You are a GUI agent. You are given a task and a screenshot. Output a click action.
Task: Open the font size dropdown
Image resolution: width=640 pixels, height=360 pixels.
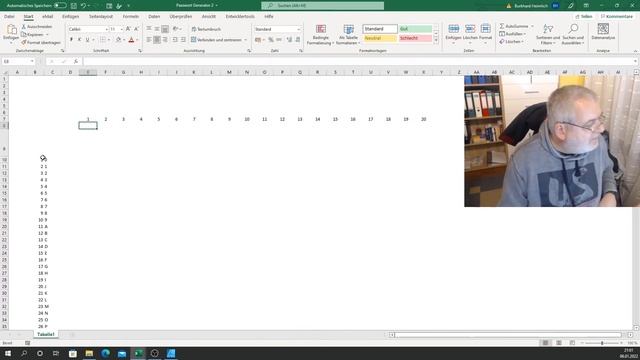click(121, 29)
